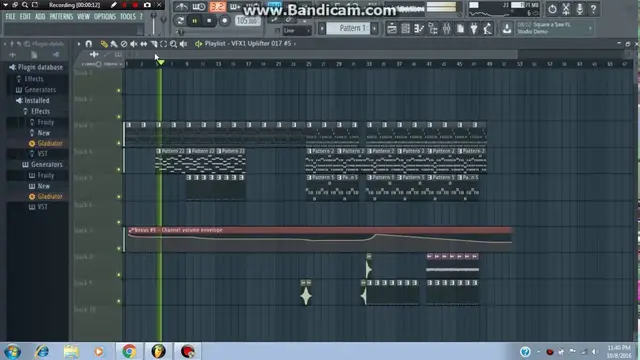
Task: Toggle the 3.2 countdown before recording
Action: [x=217, y=7]
